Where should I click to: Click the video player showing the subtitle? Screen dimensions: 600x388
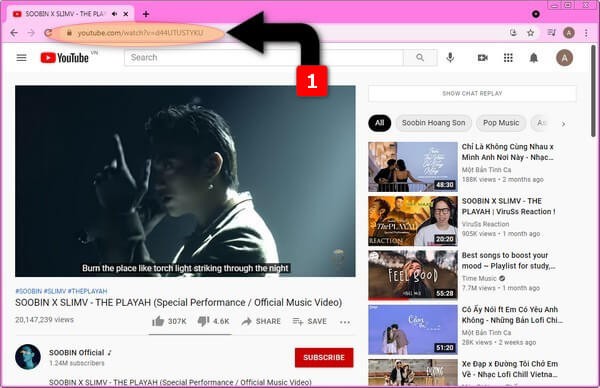(x=185, y=181)
